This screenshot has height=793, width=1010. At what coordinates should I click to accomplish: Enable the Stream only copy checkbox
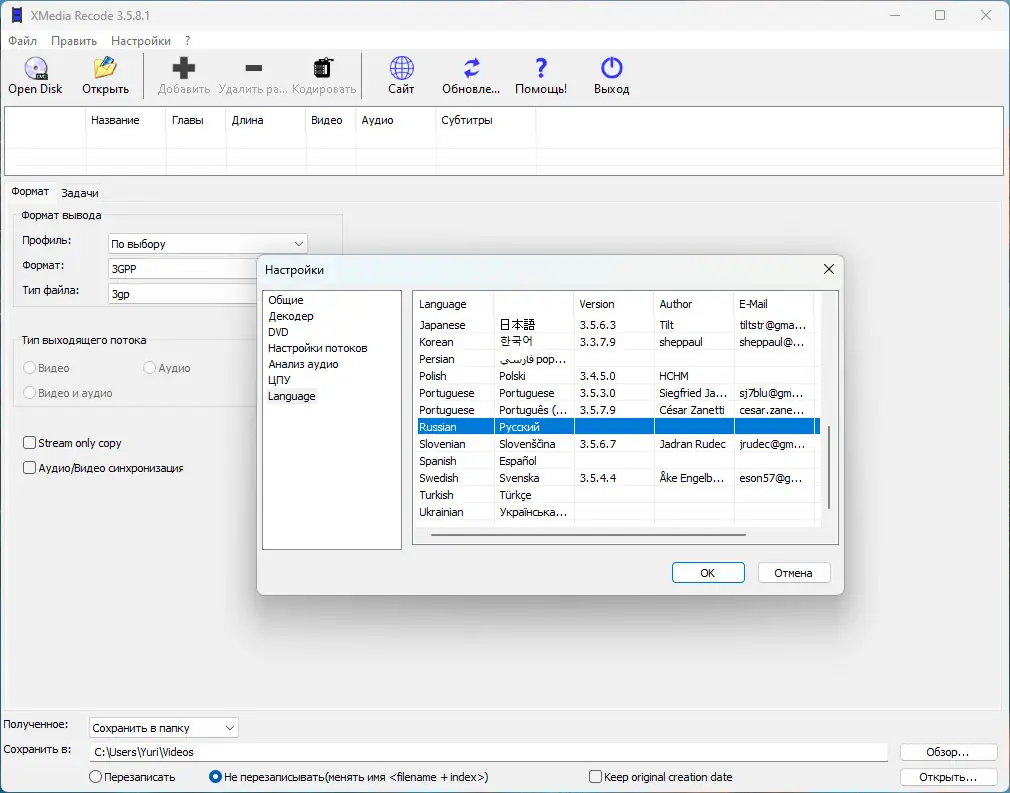(30, 443)
